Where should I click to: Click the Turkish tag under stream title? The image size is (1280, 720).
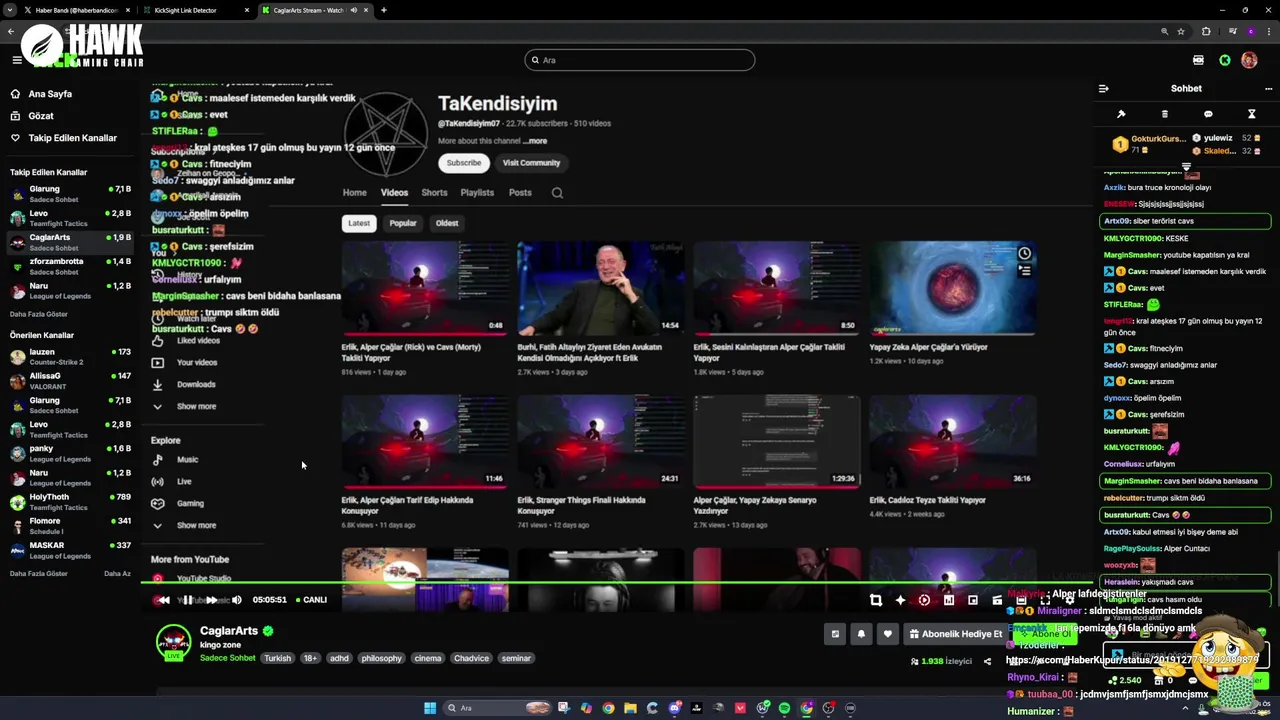277,658
